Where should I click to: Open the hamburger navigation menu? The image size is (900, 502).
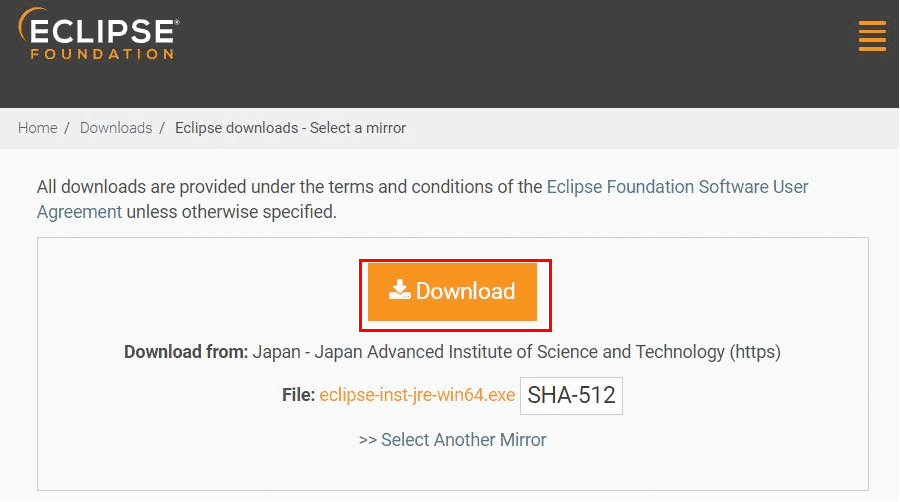click(x=872, y=36)
